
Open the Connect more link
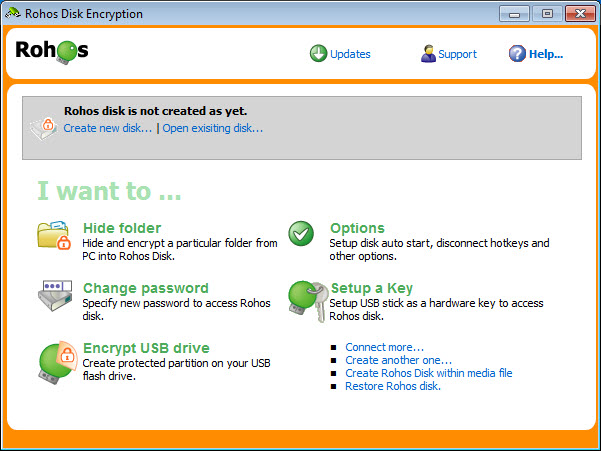[x=384, y=347]
